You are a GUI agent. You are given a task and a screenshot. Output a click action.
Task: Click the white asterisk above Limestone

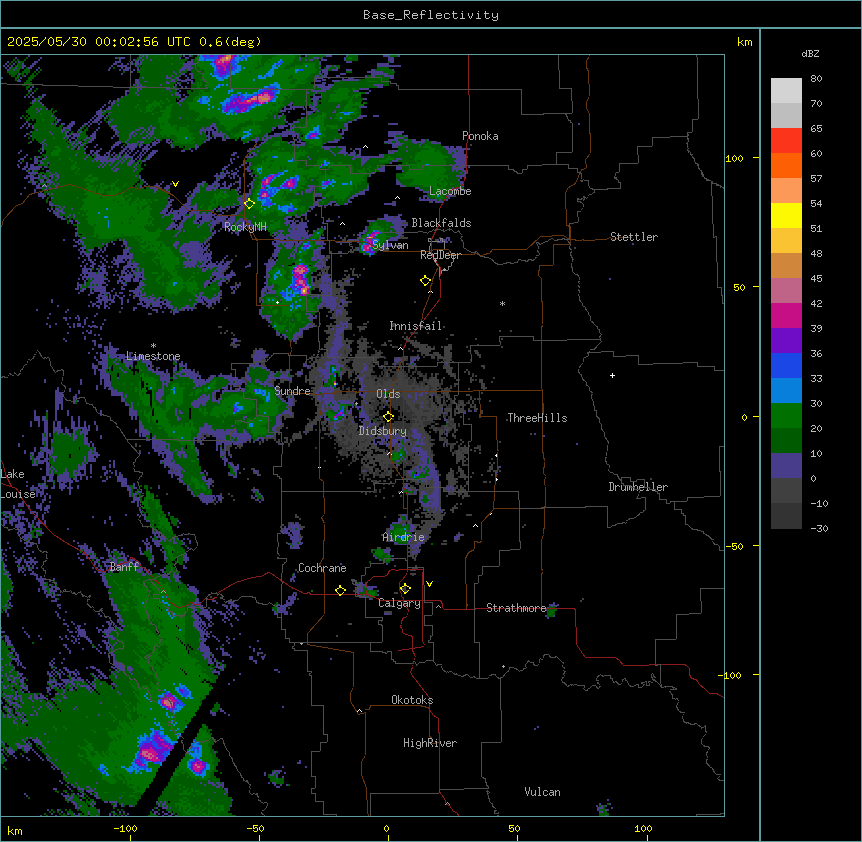[x=153, y=346]
